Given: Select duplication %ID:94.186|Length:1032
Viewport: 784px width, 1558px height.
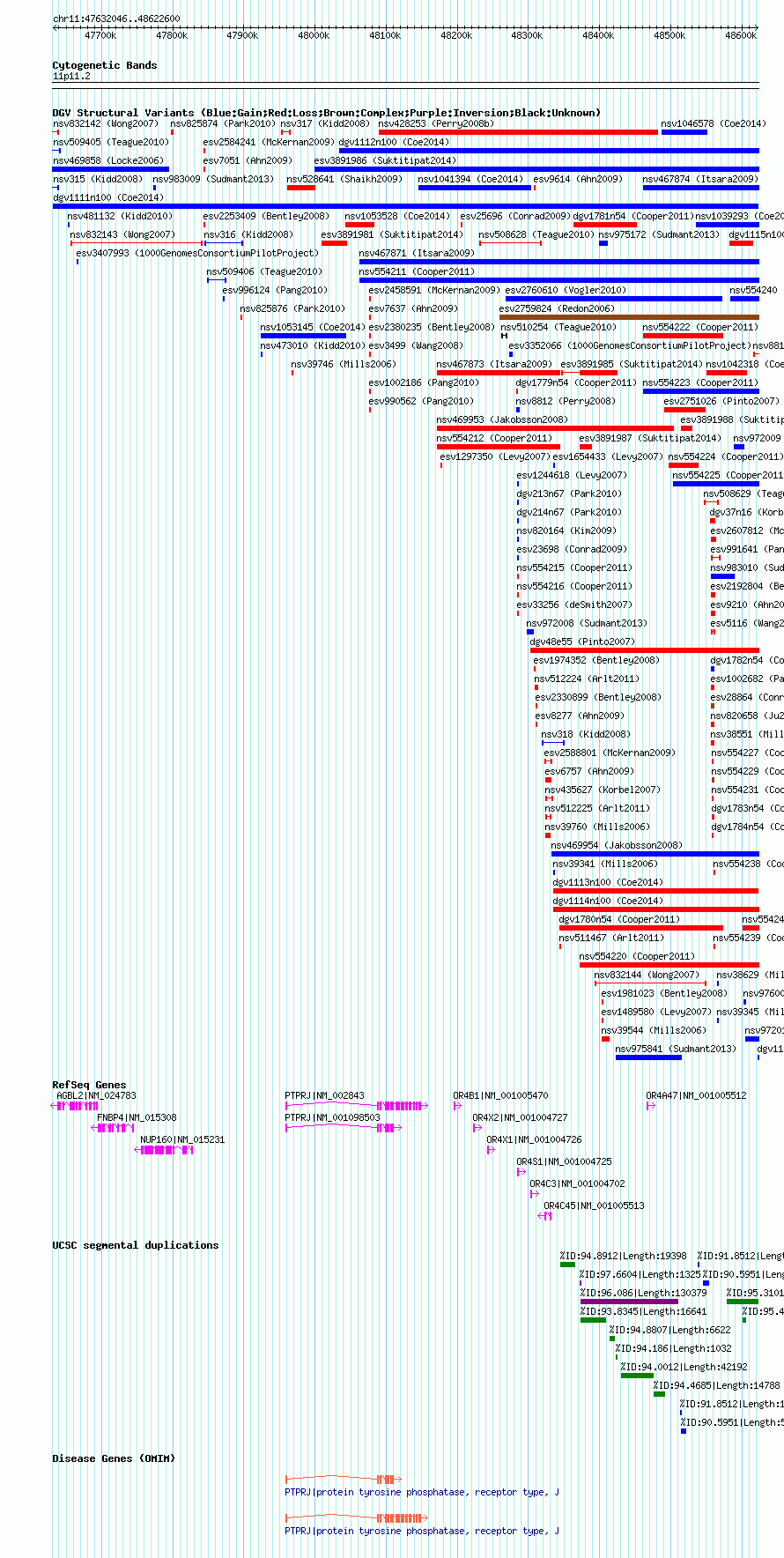Looking at the screenshot, I should (x=673, y=1348).
